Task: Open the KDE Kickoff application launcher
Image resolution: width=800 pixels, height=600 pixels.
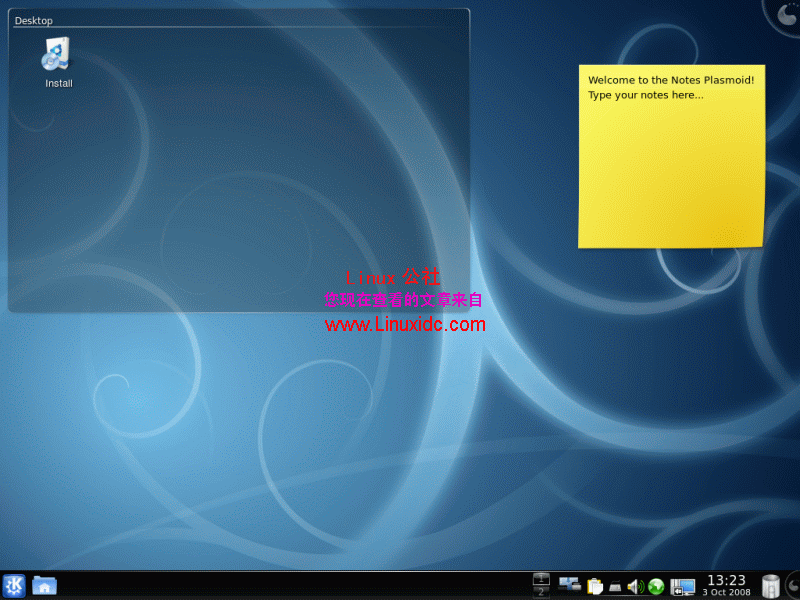Action: click(14, 584)
